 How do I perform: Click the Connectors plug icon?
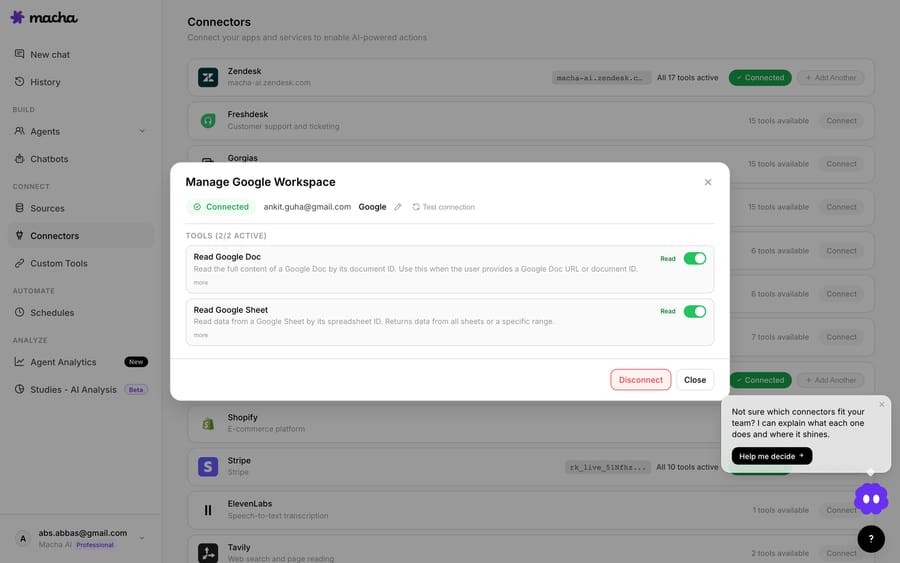click(20, 235)
